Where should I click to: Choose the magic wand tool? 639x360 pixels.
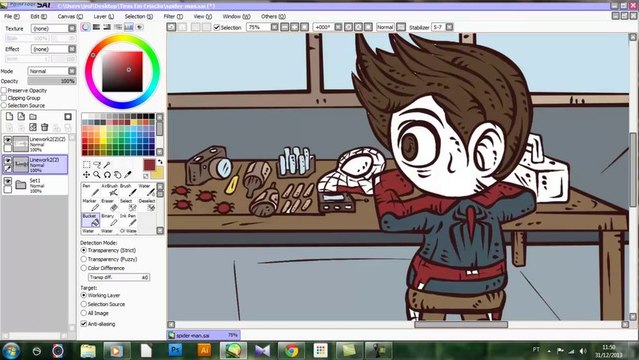pyautogui.click(x=107, y=165)
